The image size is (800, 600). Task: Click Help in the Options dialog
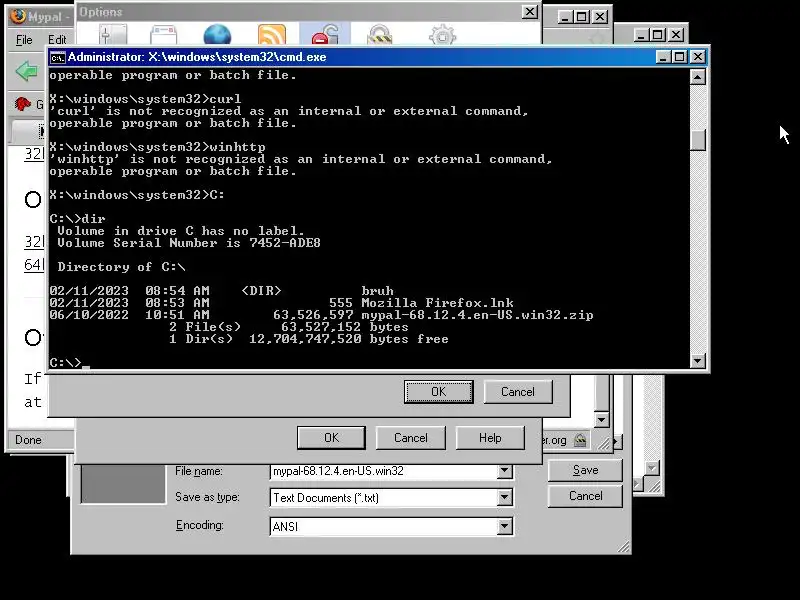coord(490,438)
